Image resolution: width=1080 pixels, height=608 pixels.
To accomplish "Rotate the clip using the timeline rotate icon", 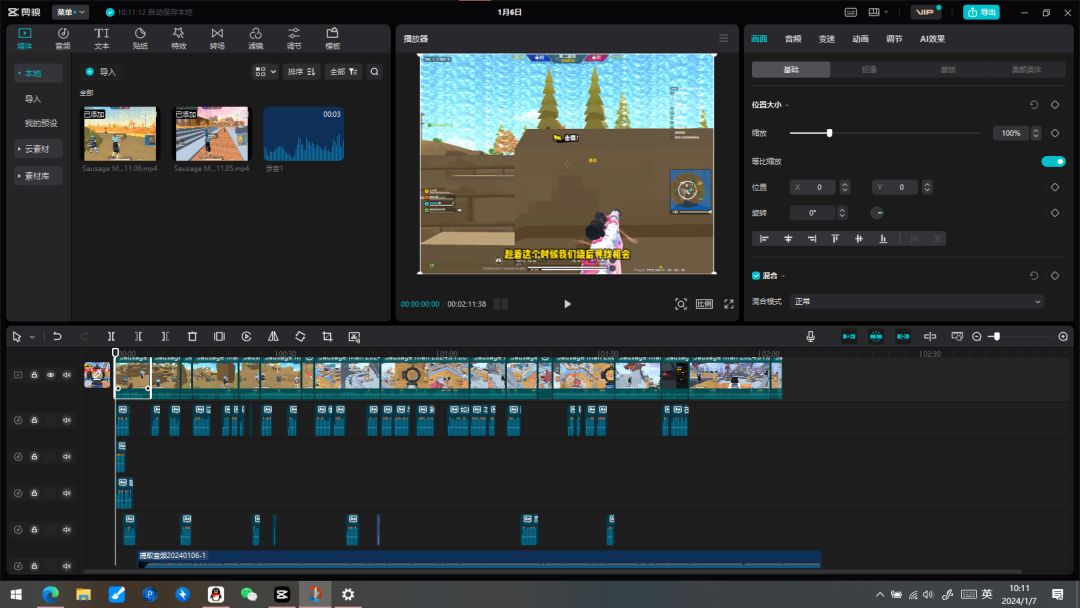I will [300, 337].
